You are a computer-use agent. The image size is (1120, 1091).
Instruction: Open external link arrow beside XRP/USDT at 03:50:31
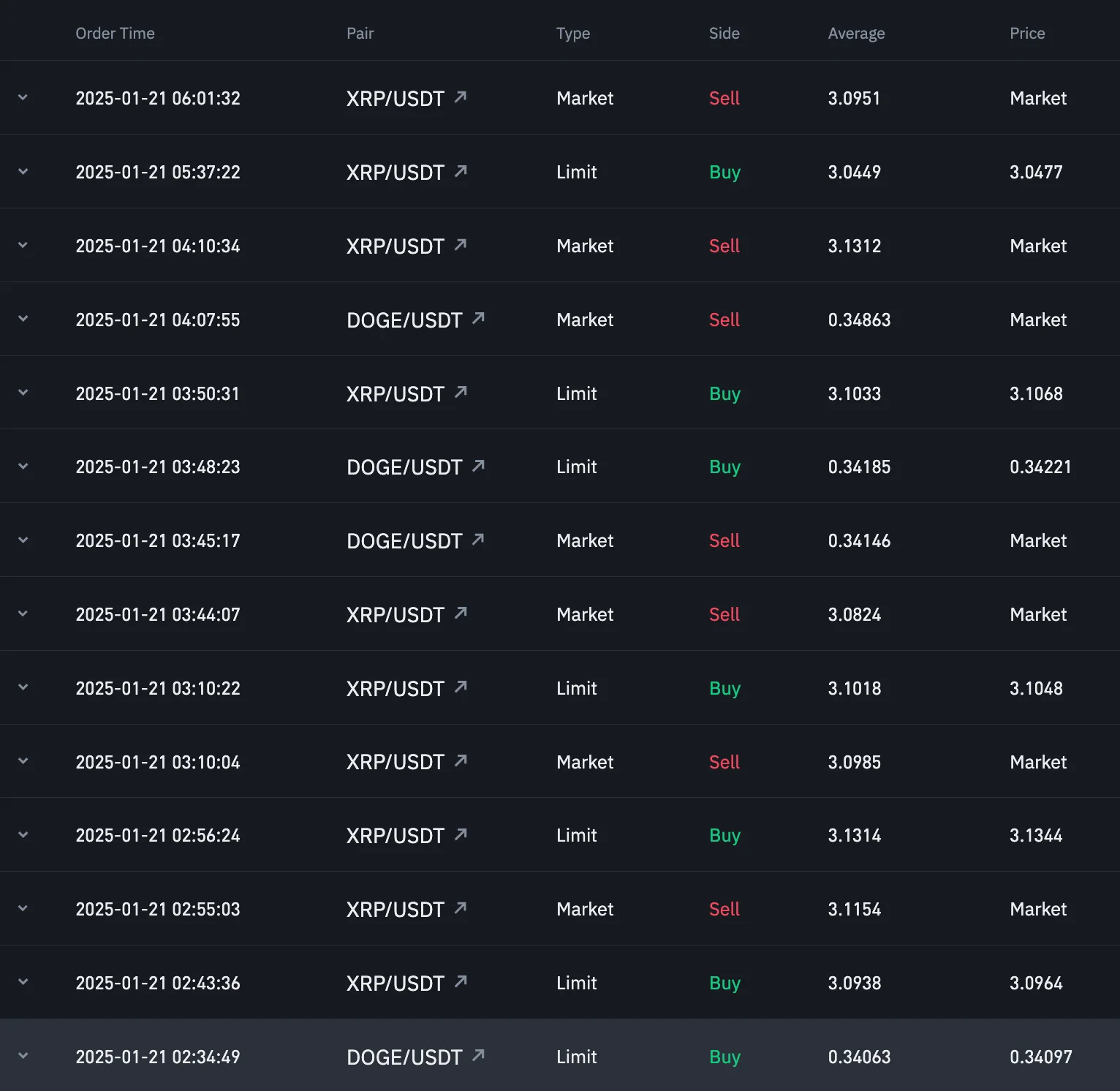tap(461, 392)
